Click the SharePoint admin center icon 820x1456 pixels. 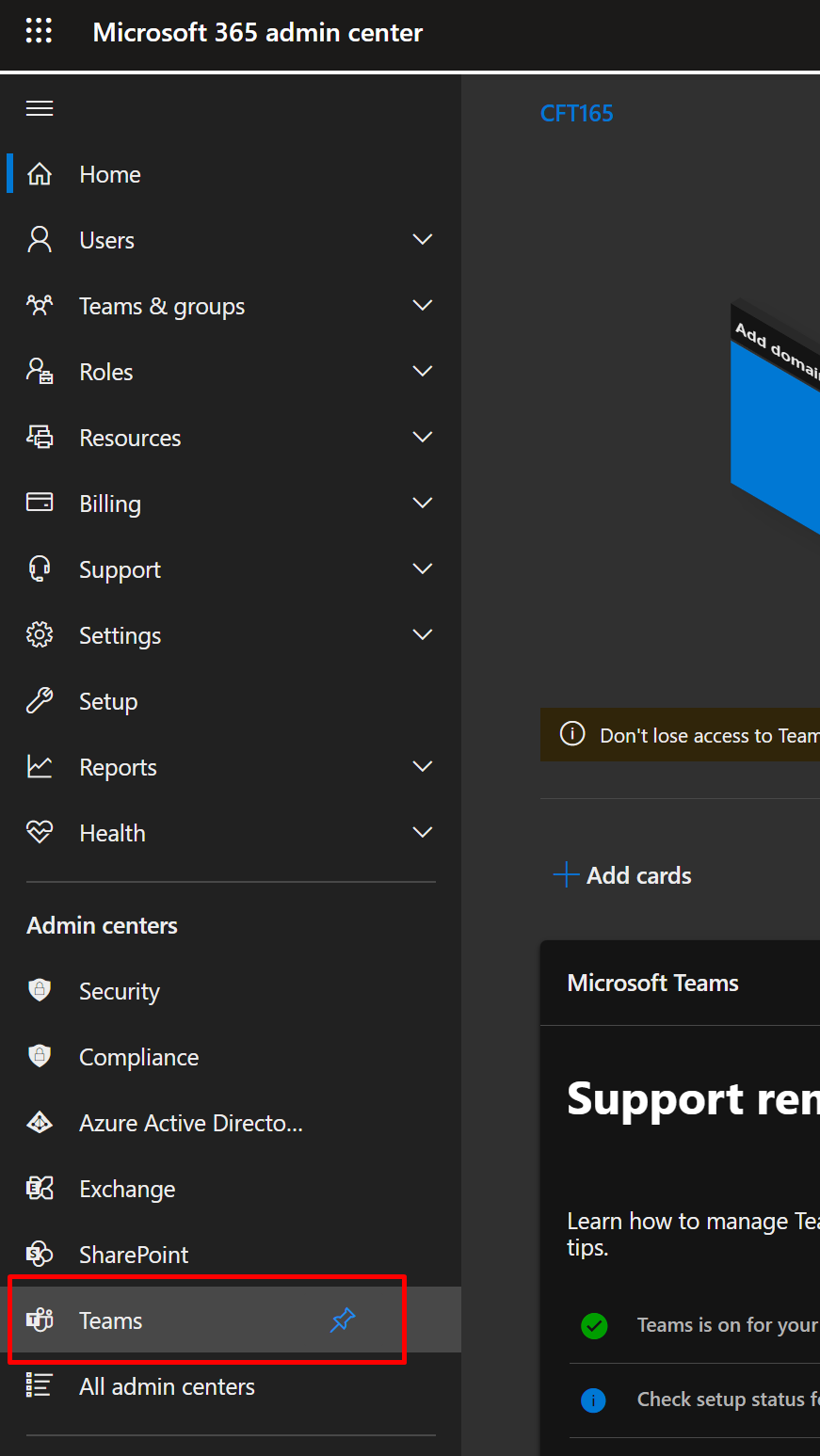40,1254
